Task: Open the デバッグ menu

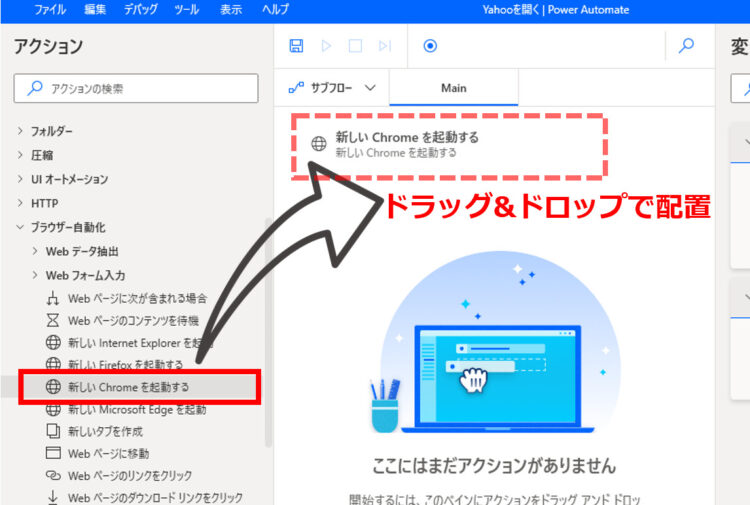Action: tap(141, 10)
